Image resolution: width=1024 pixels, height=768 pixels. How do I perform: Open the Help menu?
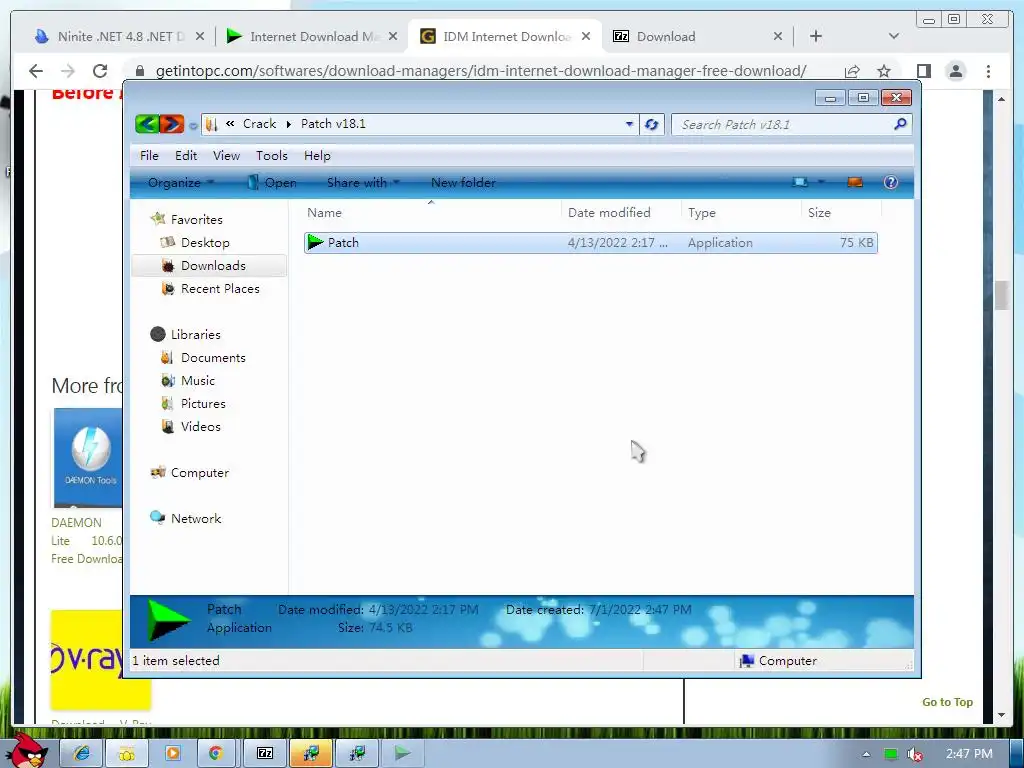coord(317,155)
